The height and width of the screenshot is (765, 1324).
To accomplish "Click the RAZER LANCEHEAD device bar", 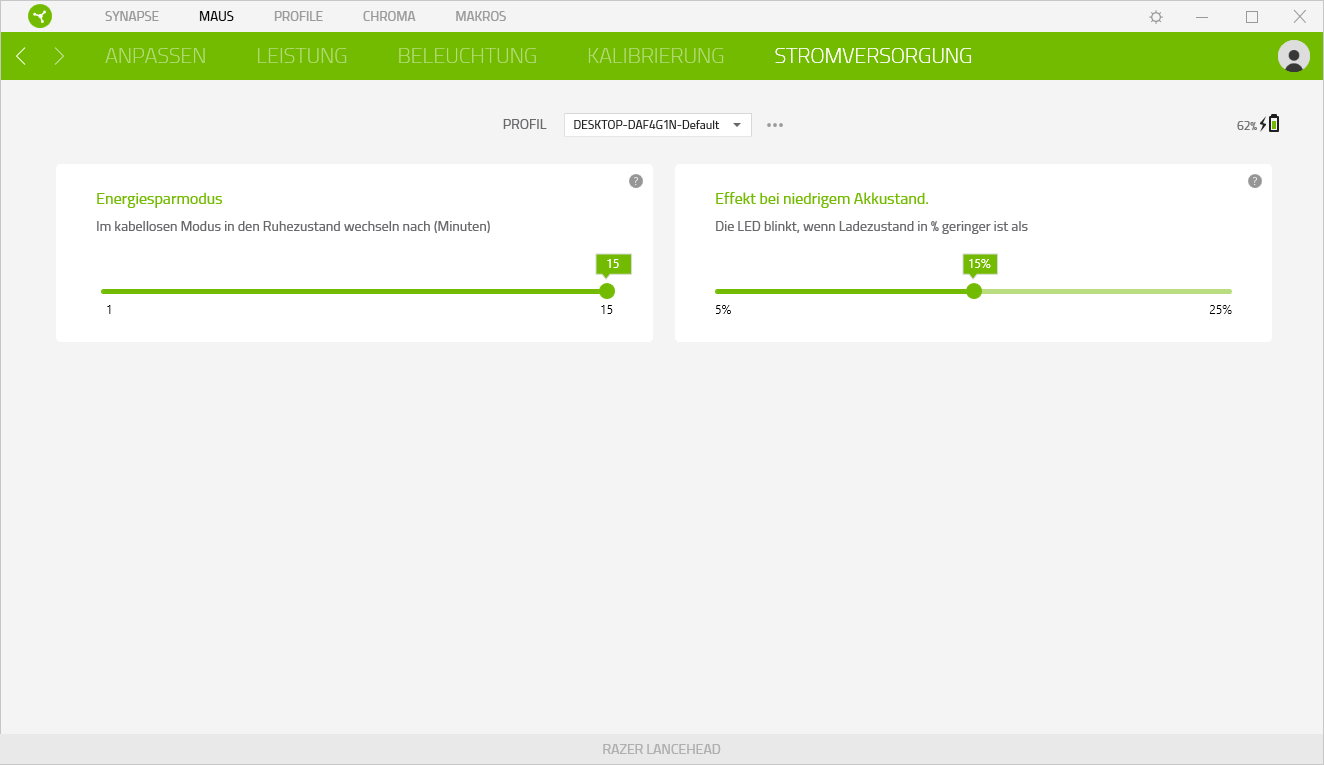I will coord(661,749).
